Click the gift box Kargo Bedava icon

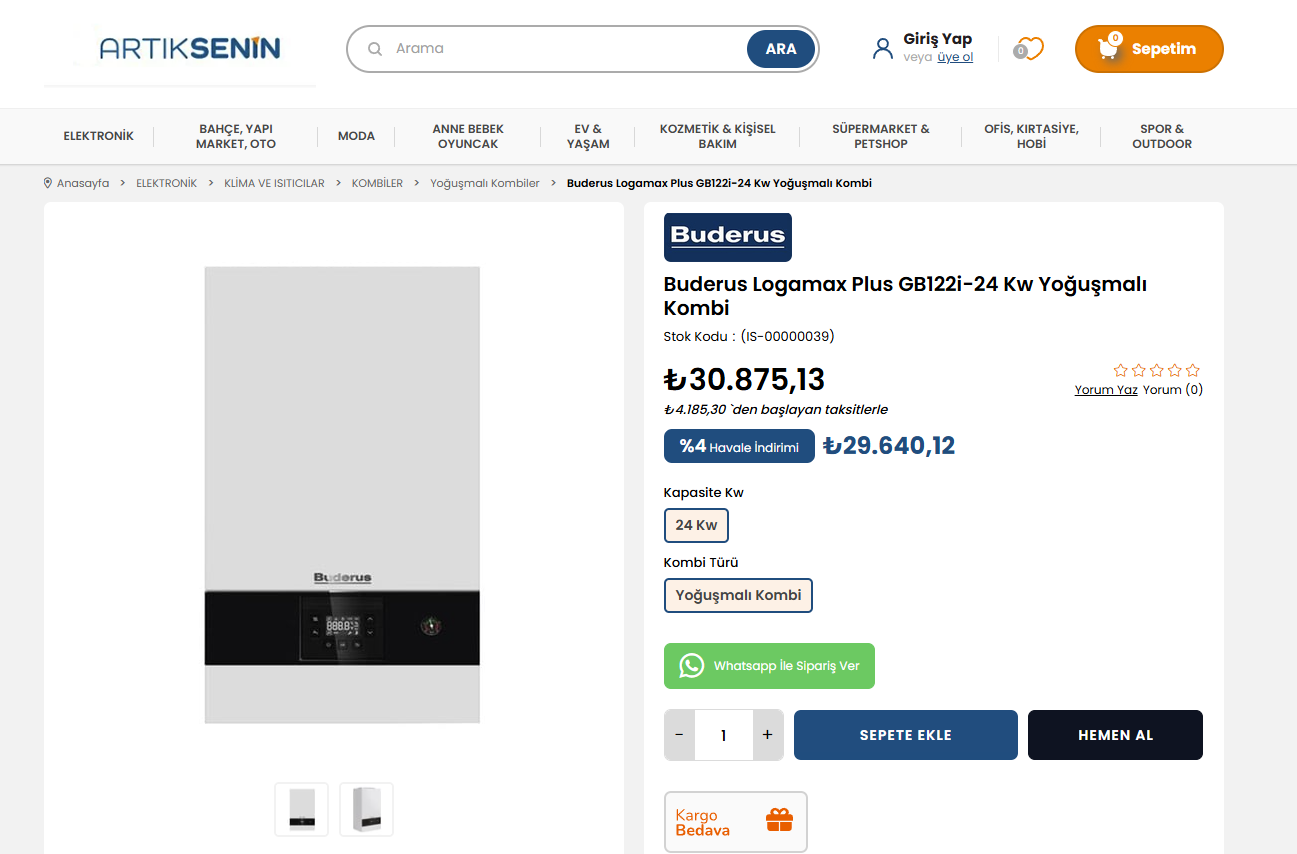[779, 821]
